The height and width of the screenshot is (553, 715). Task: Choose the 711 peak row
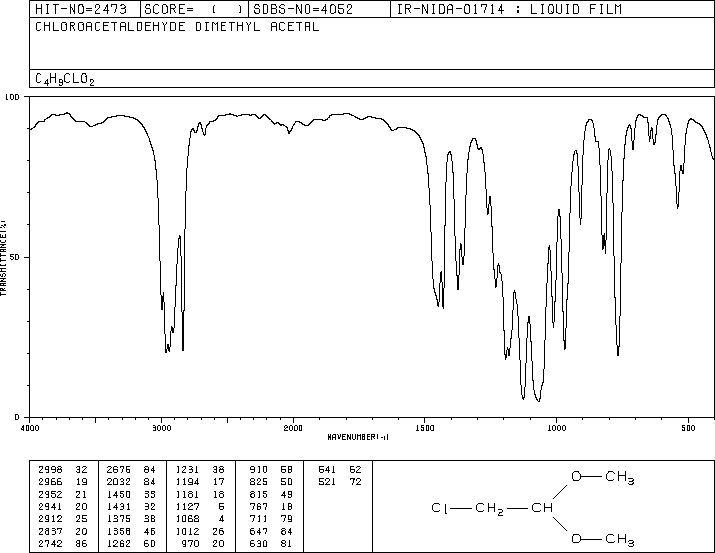click(x=271, y=519)
